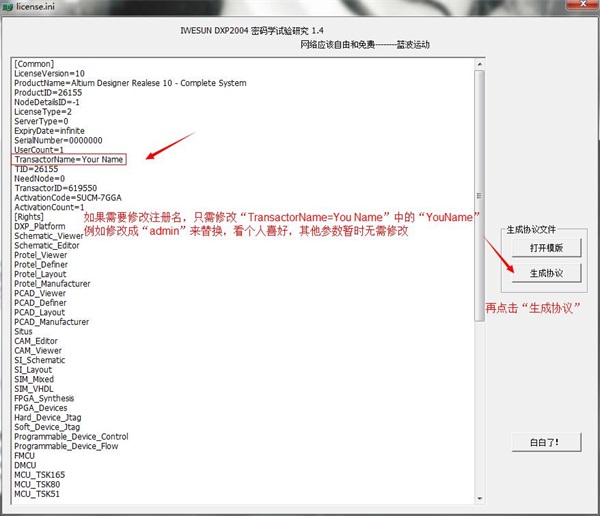Click the SIM_VHDL line
The width and height of the screenshot is (600, 516).
[34, 389]
